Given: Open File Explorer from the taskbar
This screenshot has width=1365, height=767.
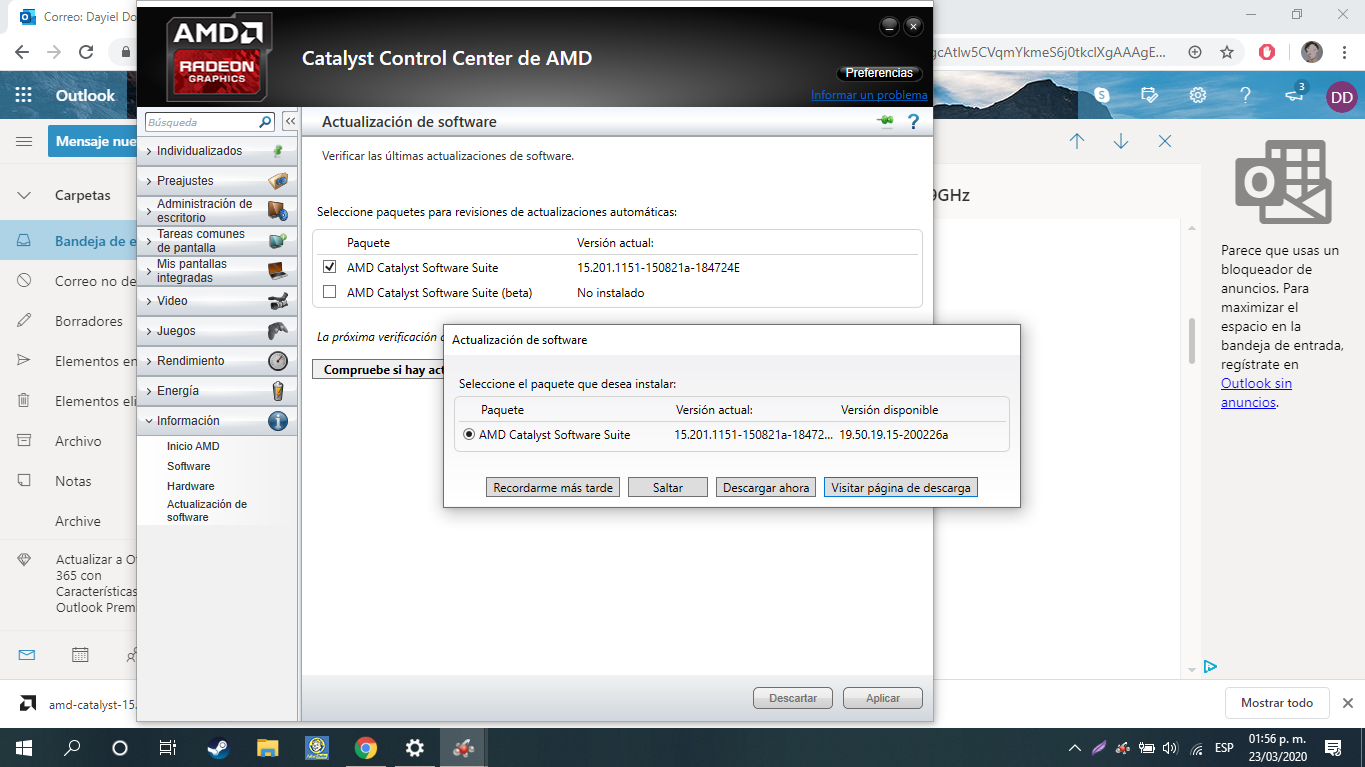Looking at the screenshot, I should click(267, 747).
